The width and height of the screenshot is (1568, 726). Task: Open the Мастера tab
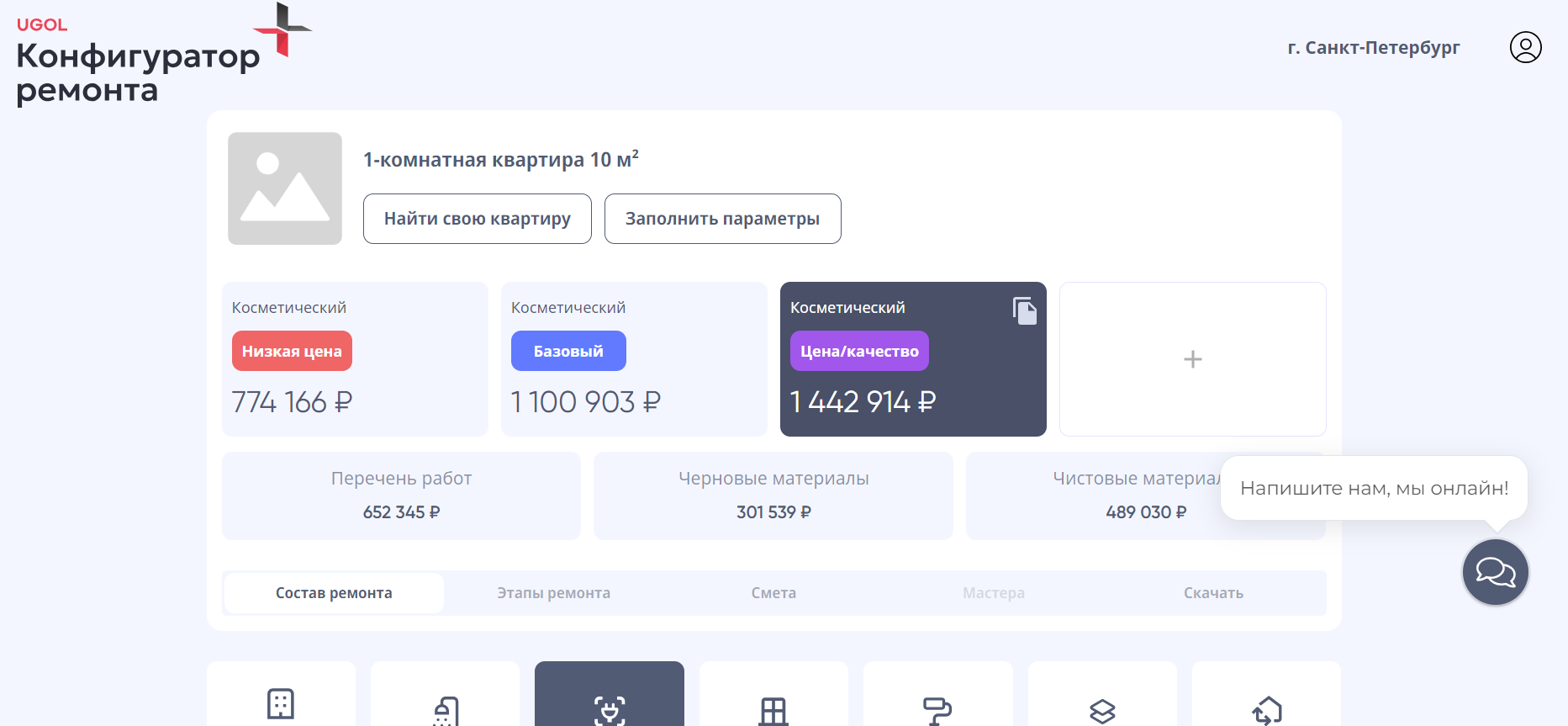click(x=994, y=593)
